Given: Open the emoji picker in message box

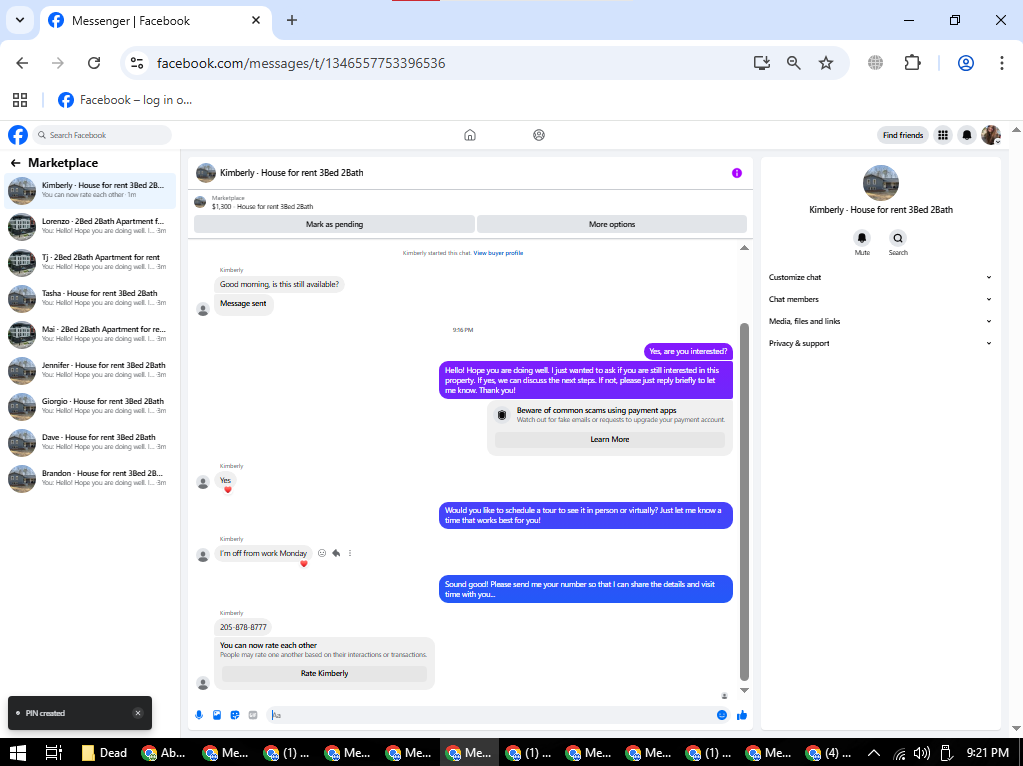Looking at the screenshot, I should click(x=722, y=715).
